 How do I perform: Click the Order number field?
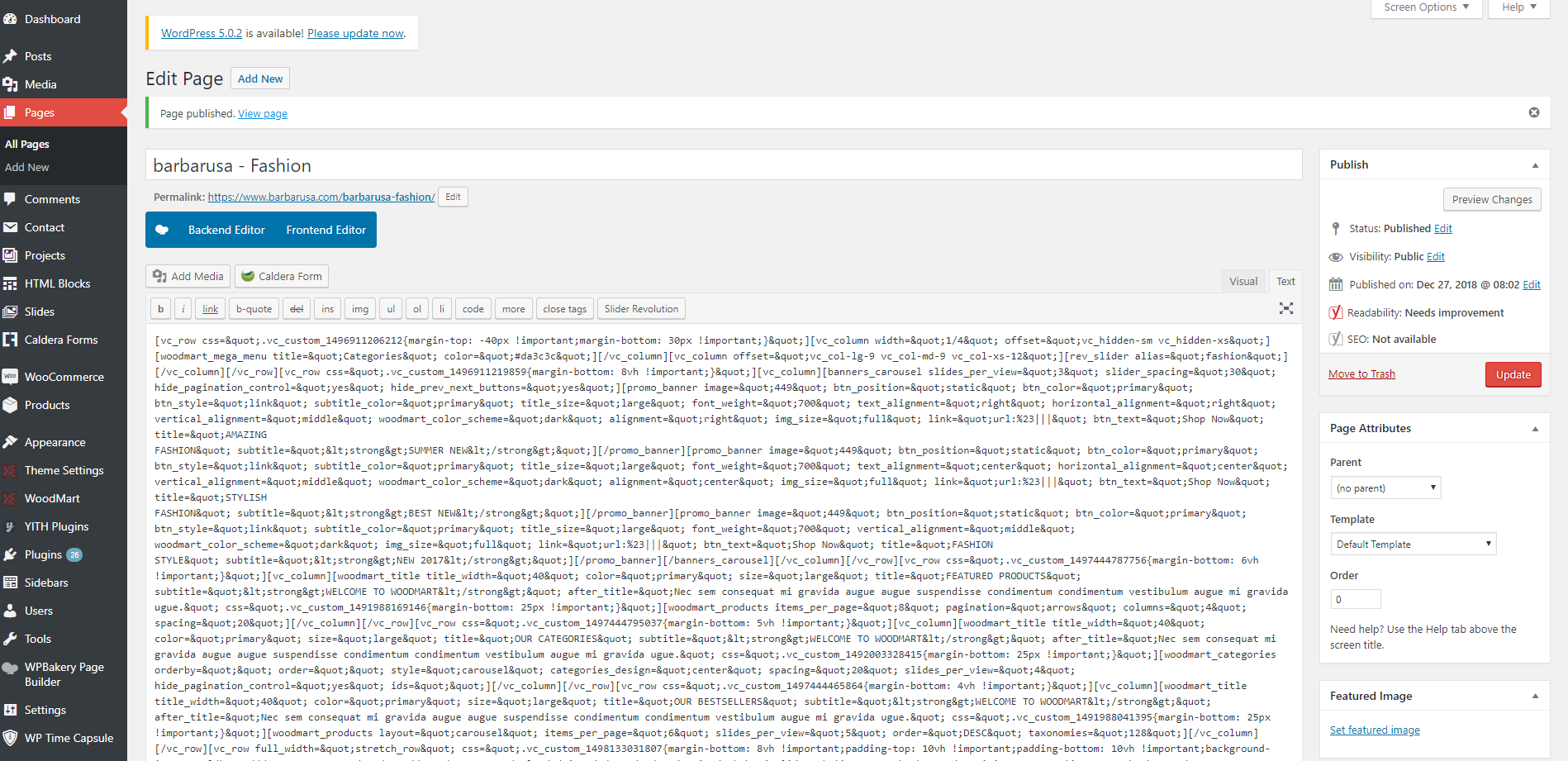(x=1356, y=599)
